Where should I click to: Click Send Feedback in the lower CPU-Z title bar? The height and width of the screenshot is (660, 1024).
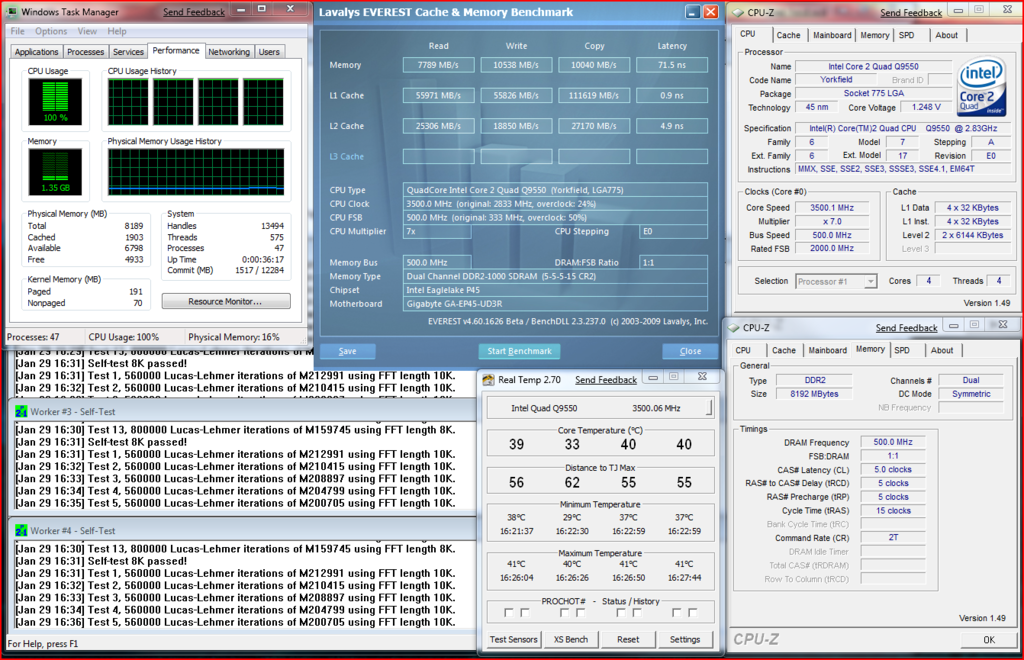pos(906,328)
